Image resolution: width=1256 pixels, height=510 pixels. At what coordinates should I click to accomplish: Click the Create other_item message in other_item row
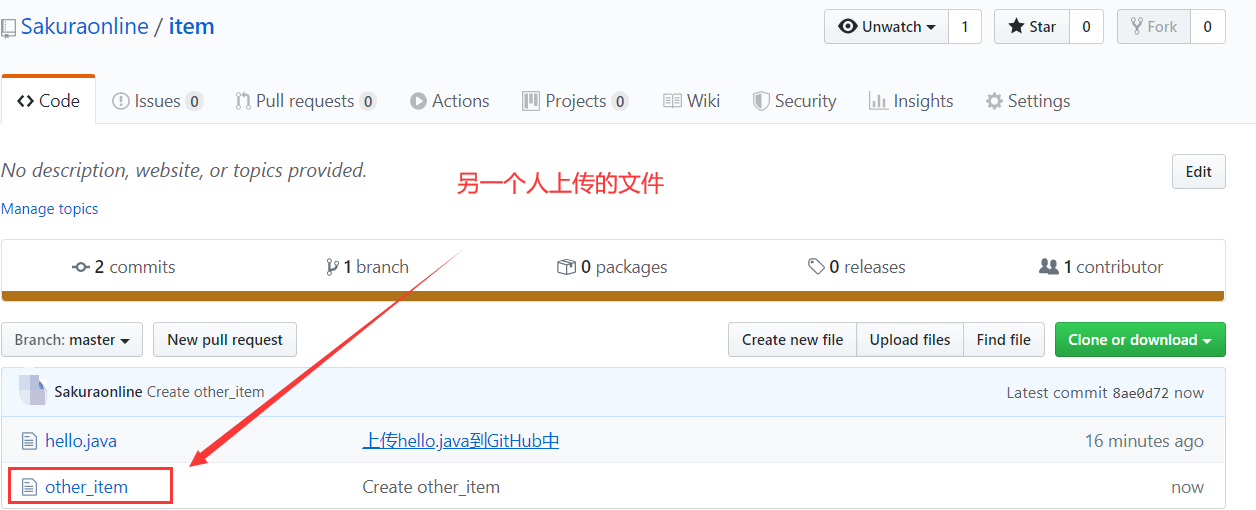coord(431,487)
